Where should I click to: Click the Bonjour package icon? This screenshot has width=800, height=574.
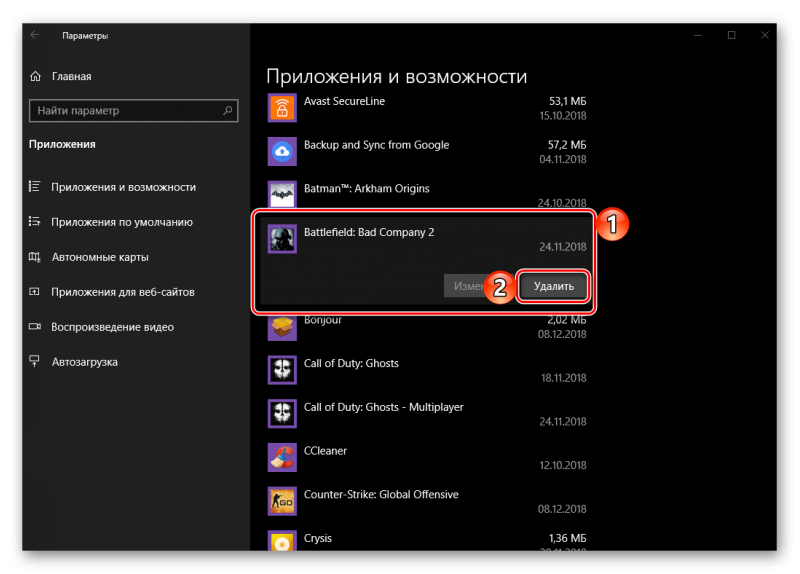282,328
